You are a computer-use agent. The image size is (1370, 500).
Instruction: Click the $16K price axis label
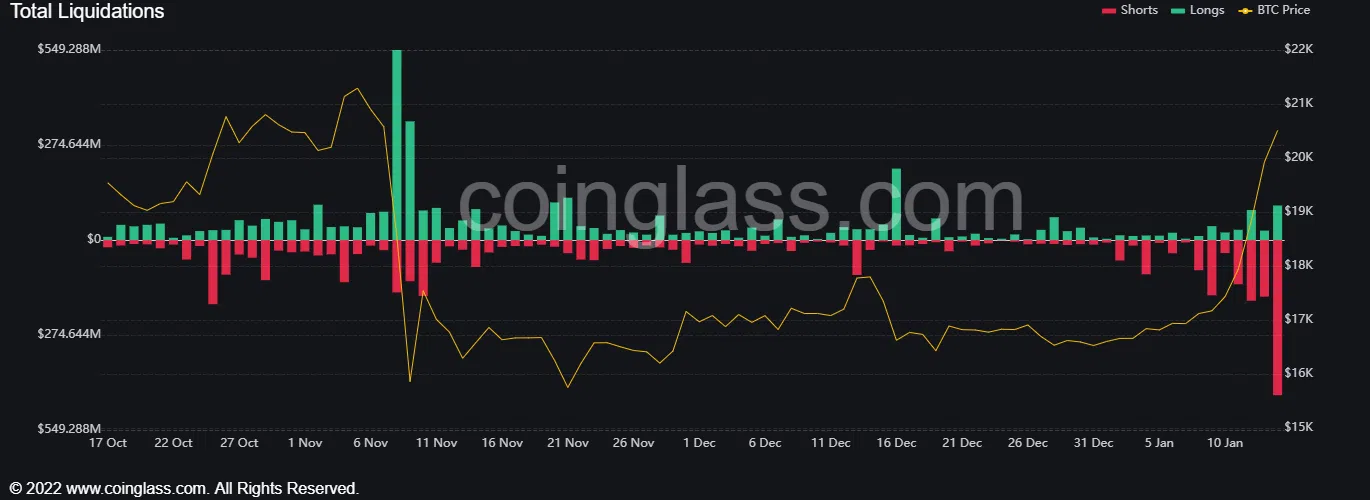(x=1297, y=373)
